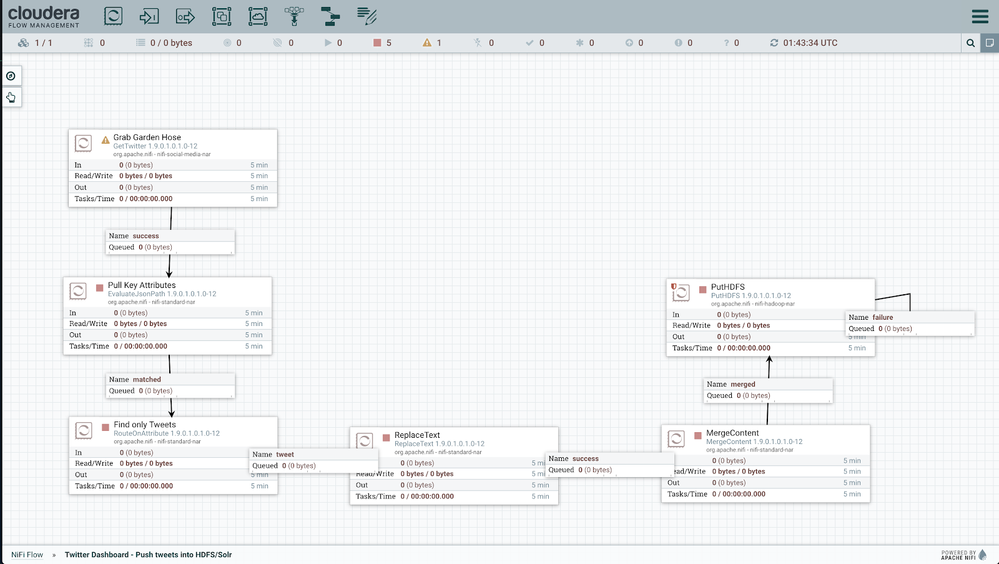999x564 pixels.
Task: Expand the Operate palette panel
Action: [11, 97]
